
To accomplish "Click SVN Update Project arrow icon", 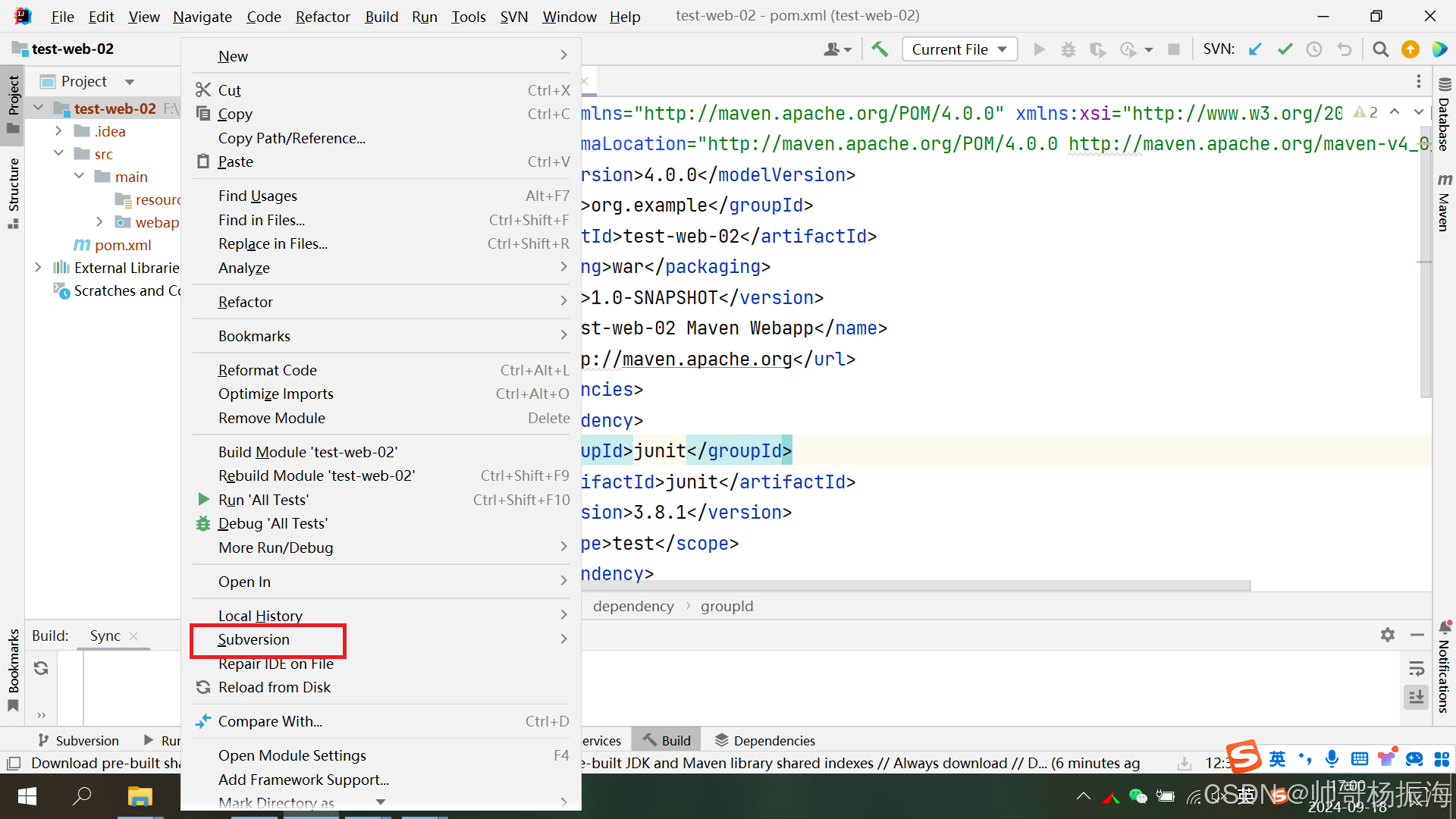I will point(1255,49).
